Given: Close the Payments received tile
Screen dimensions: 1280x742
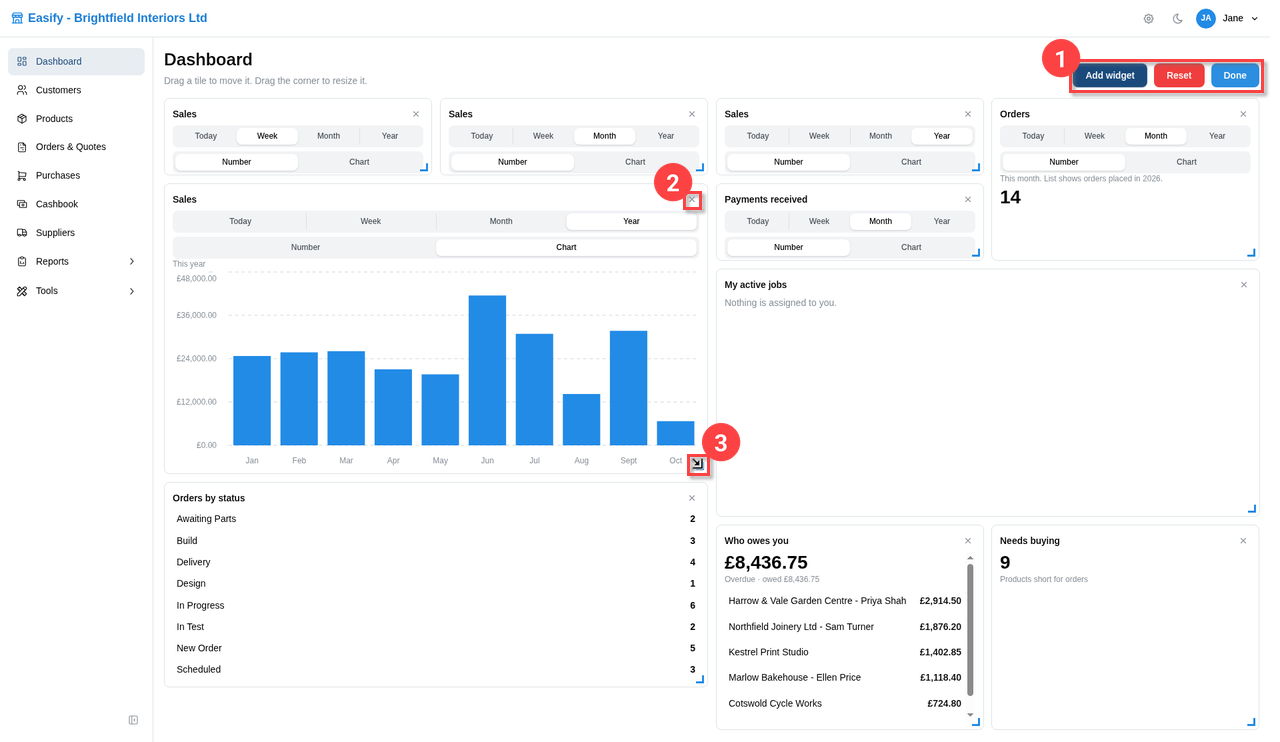Looking at the screenshot, I should coord(968,199).
